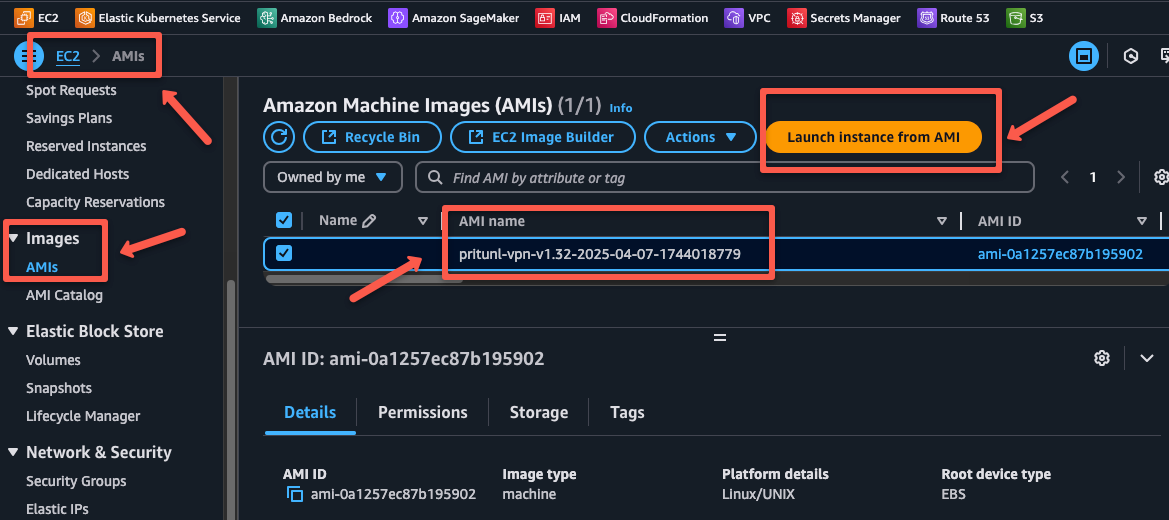
Task: Go to next page arrow
Action: coord(1121,177)
